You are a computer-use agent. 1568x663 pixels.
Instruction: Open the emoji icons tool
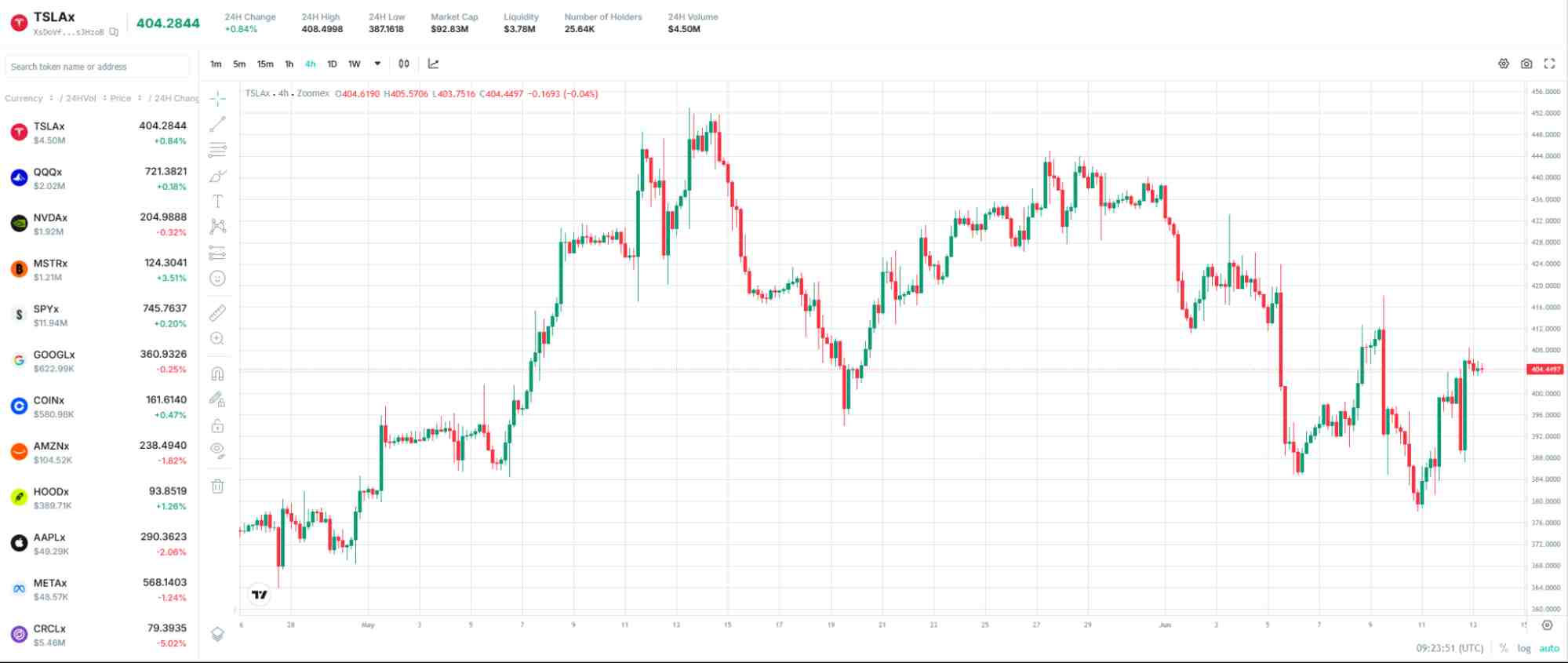[x=218, y=279]
